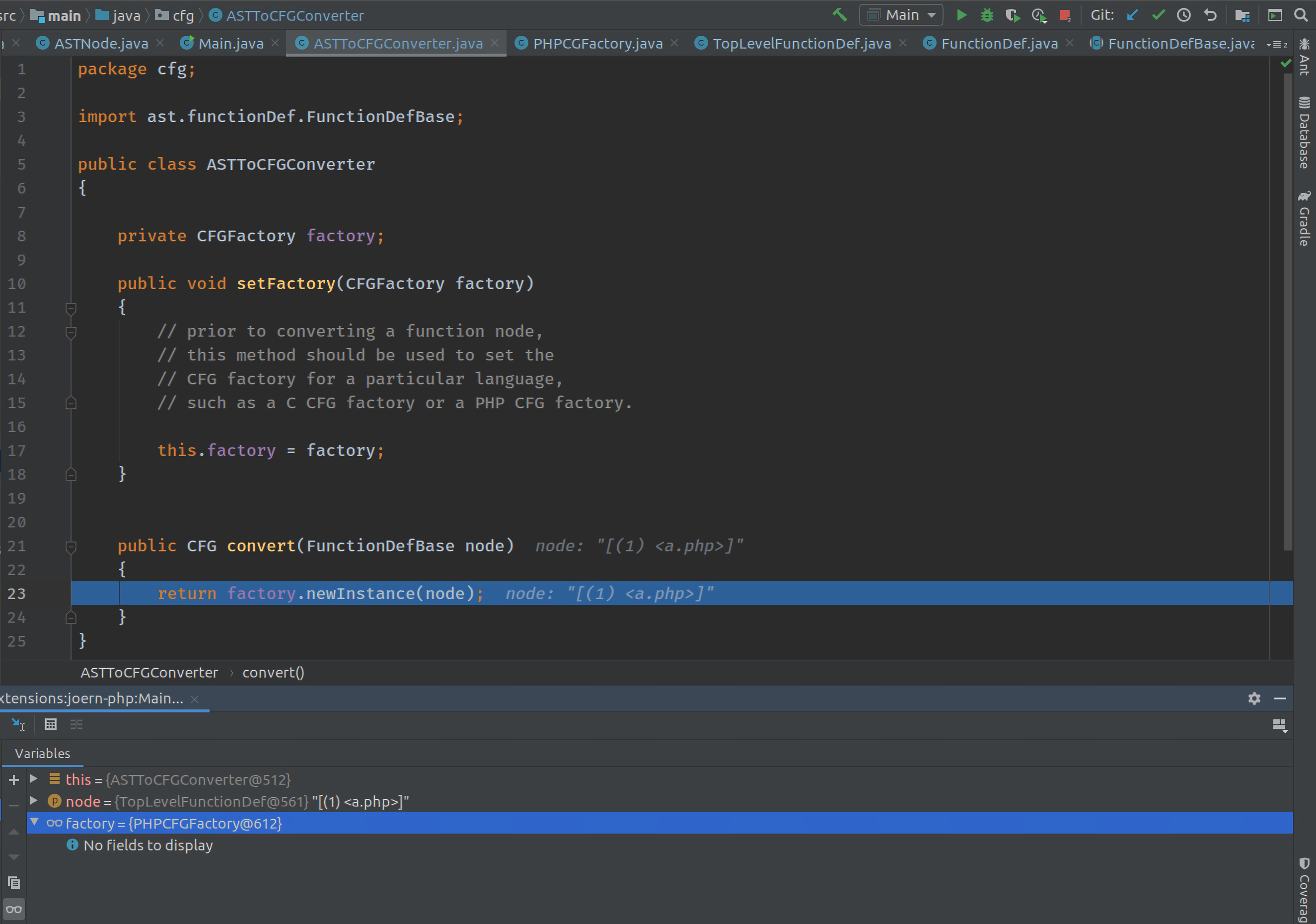The height and width of the screenshot is (924, 1316).
Task: Click fold end marker at line 24
Action: pos(71,617)
